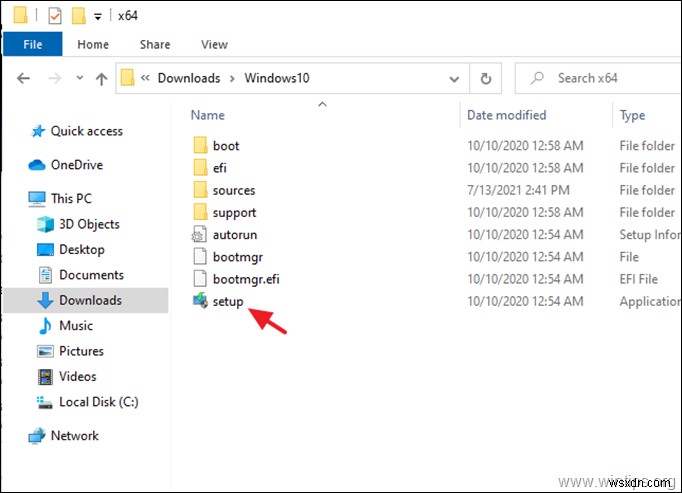Open Network in navigation pane
This screenshot has height=493, width=682.
click(x=74, y=436)
